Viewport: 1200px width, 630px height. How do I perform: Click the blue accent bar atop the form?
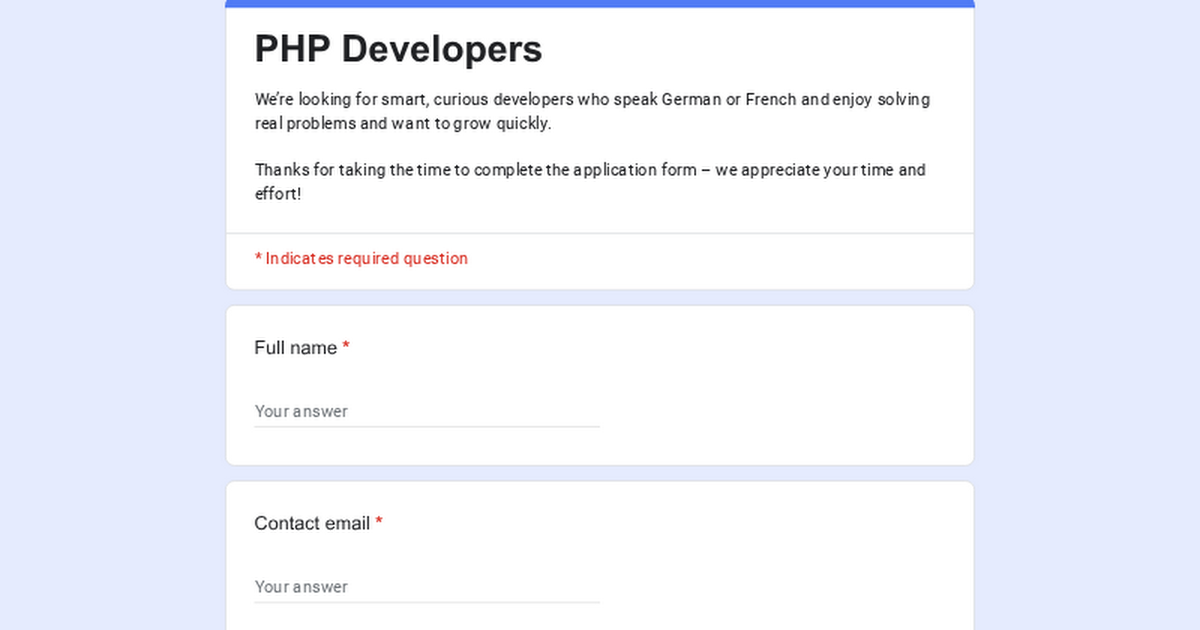click(600, 3)
